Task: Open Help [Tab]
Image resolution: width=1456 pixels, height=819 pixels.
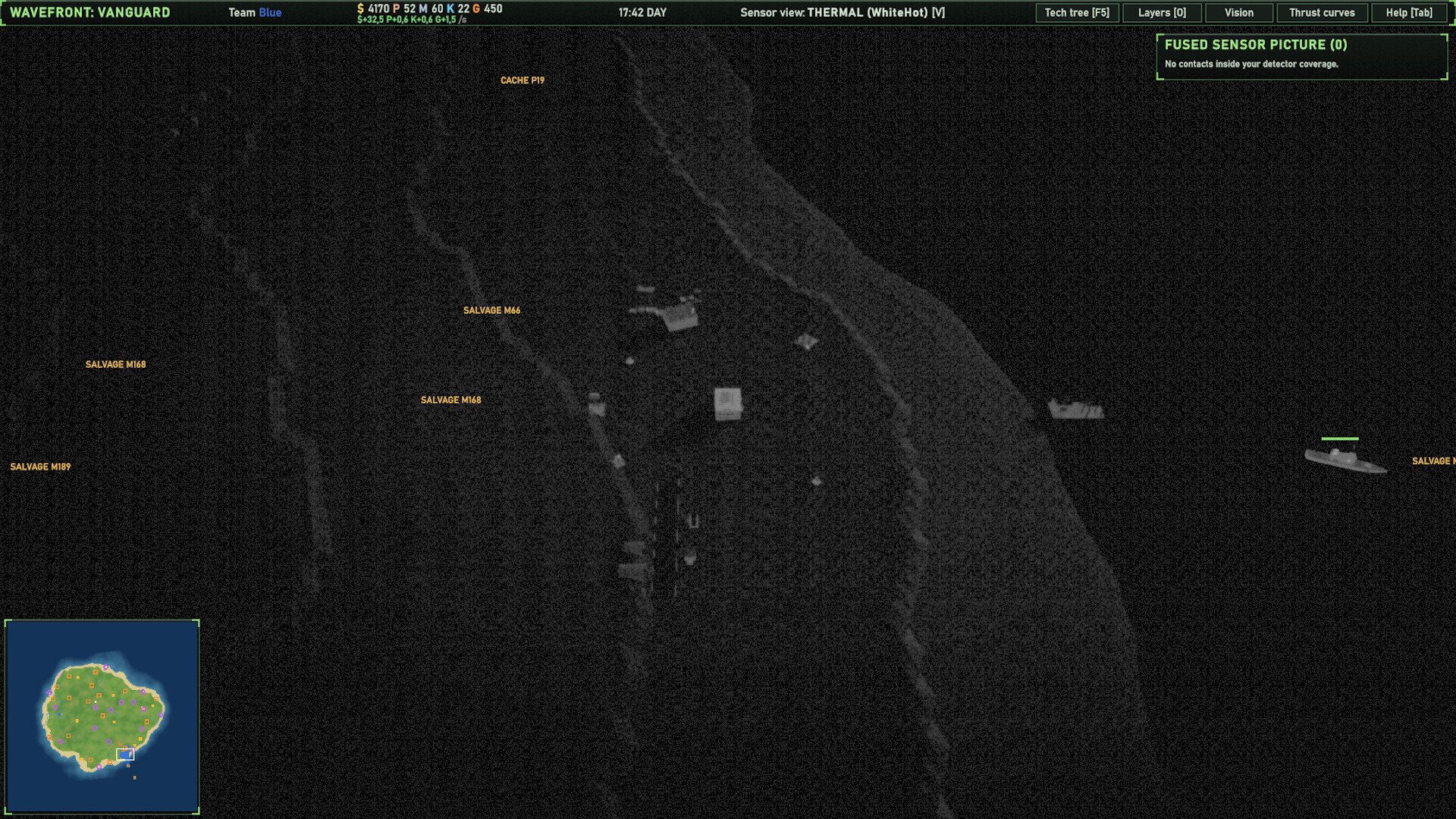Action: pyautogui.click(x=1409, y=13)
